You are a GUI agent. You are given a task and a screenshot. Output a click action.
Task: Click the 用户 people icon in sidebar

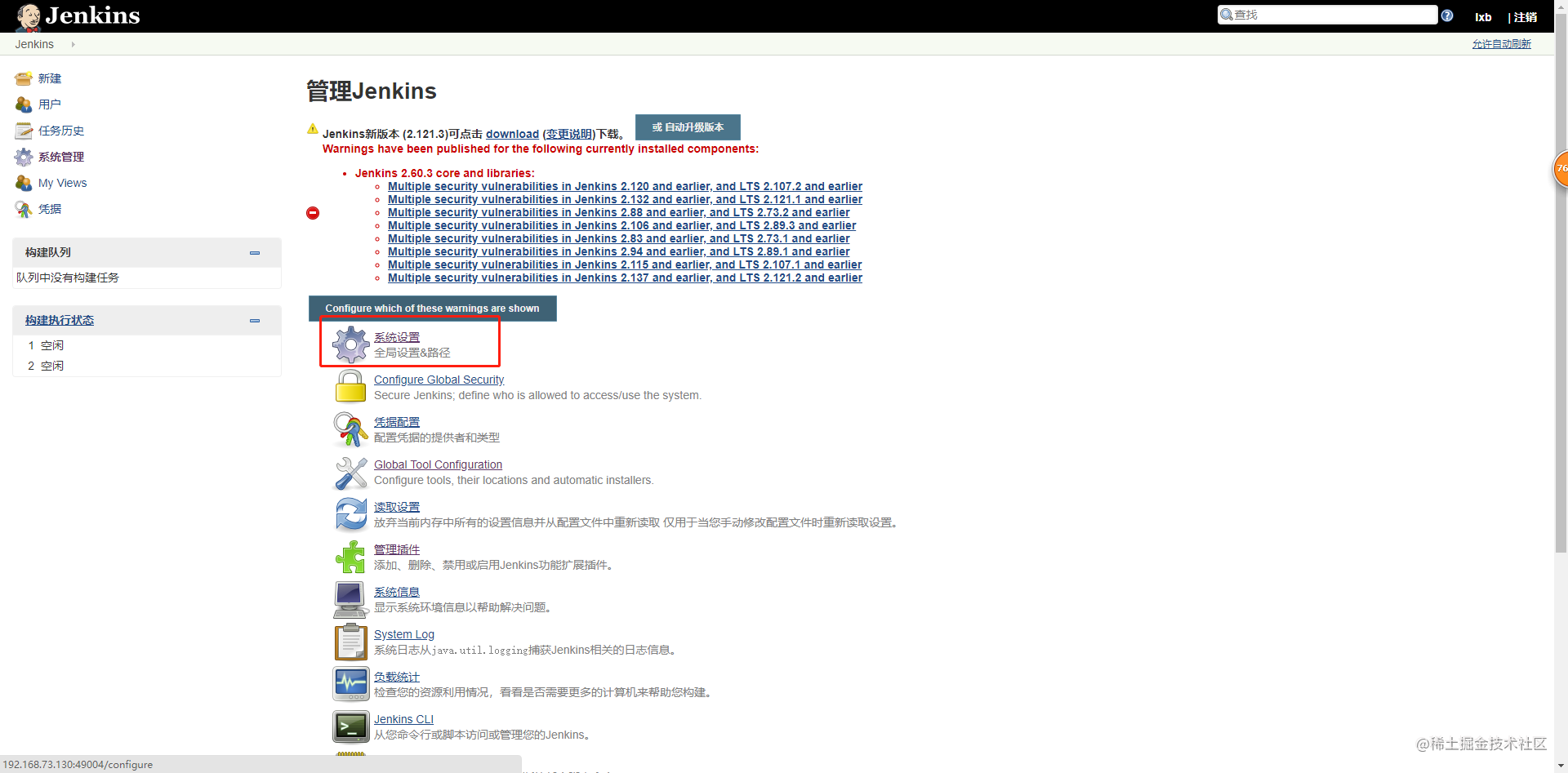tap(24, 104)
